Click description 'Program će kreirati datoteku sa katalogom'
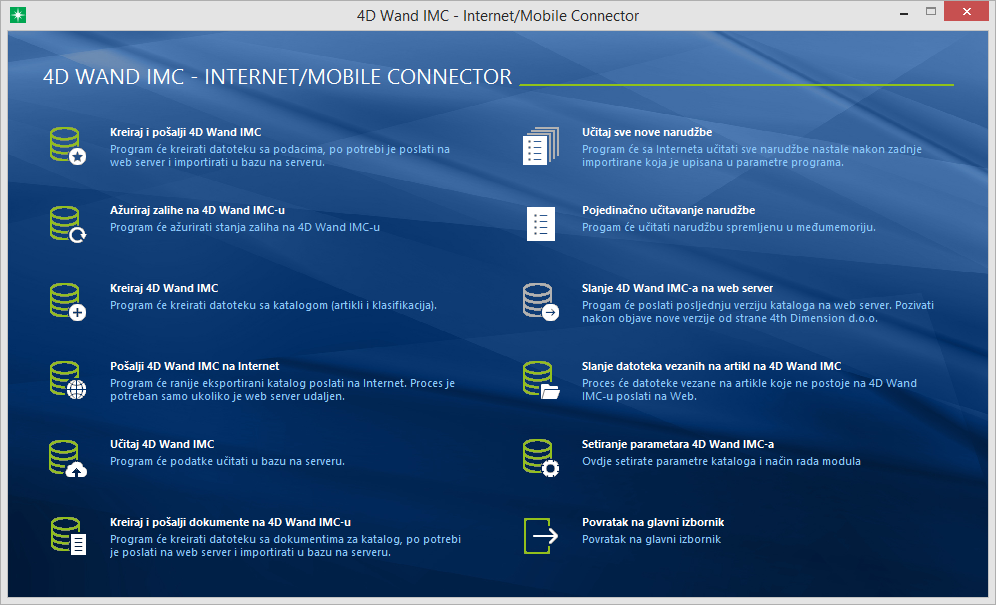Viewport: 996px width, 605px height. click(274, 306)
